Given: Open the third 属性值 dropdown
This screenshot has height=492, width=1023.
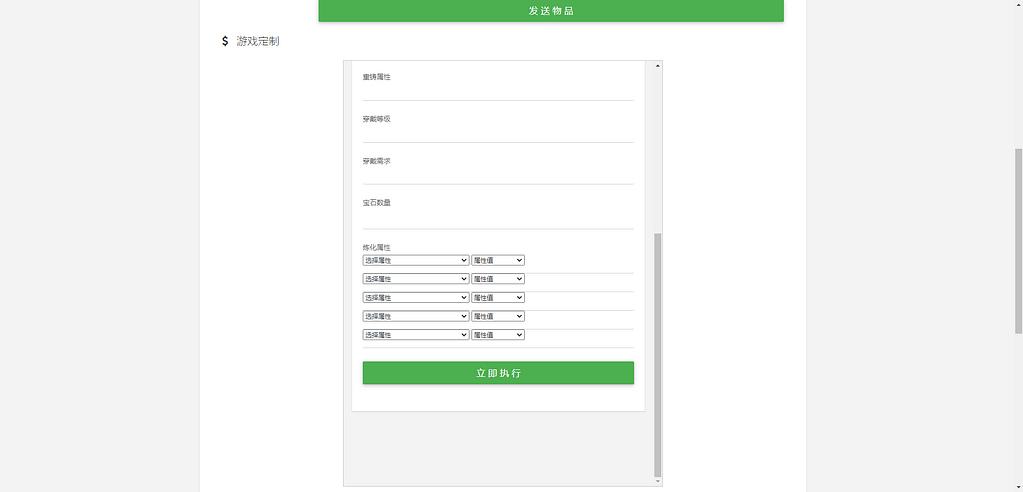Looking at the screenshot, I should (x=498, y=298).
